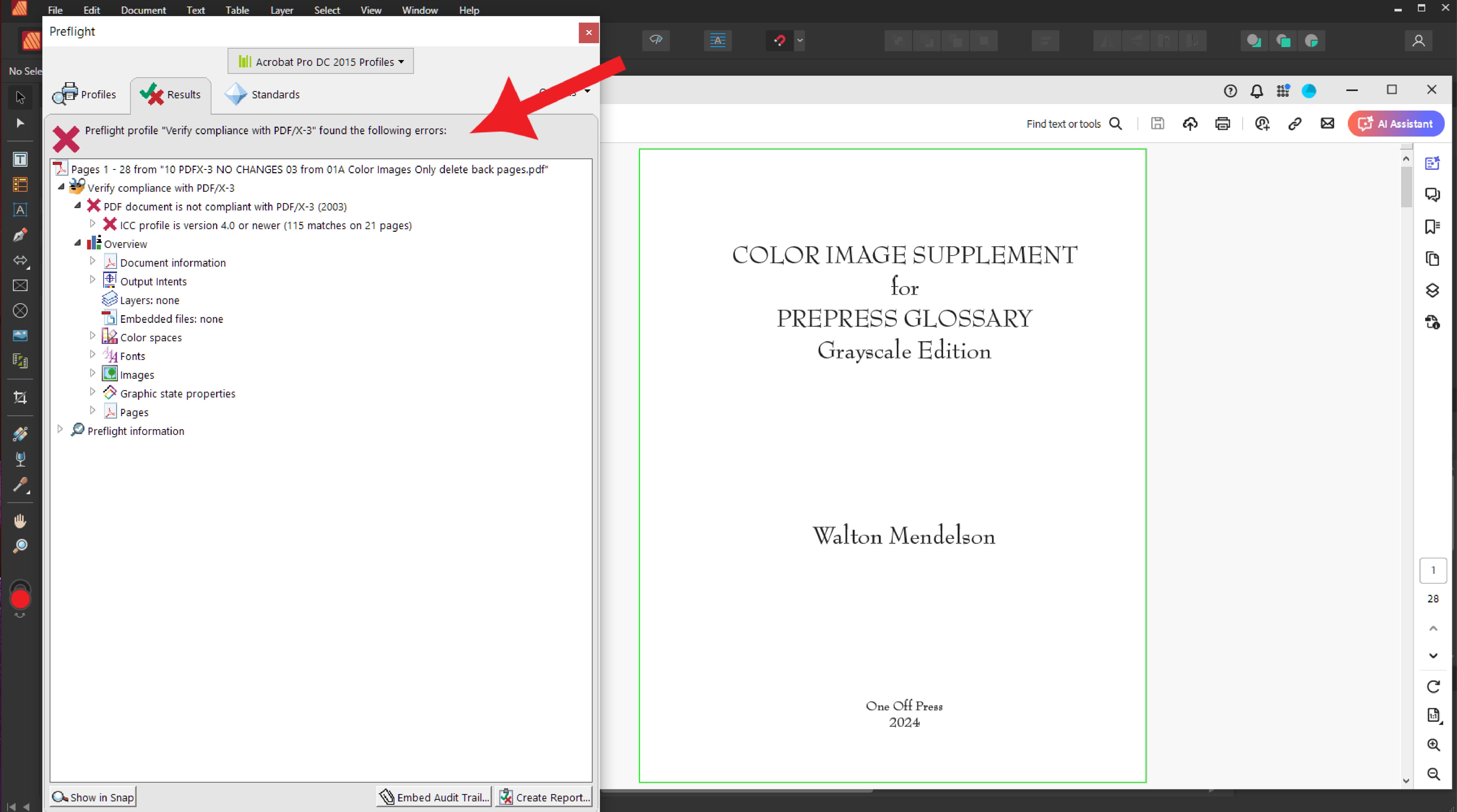Open the Acrobat apps grid icon
1457x812 pixels.
coord(1283,91)
